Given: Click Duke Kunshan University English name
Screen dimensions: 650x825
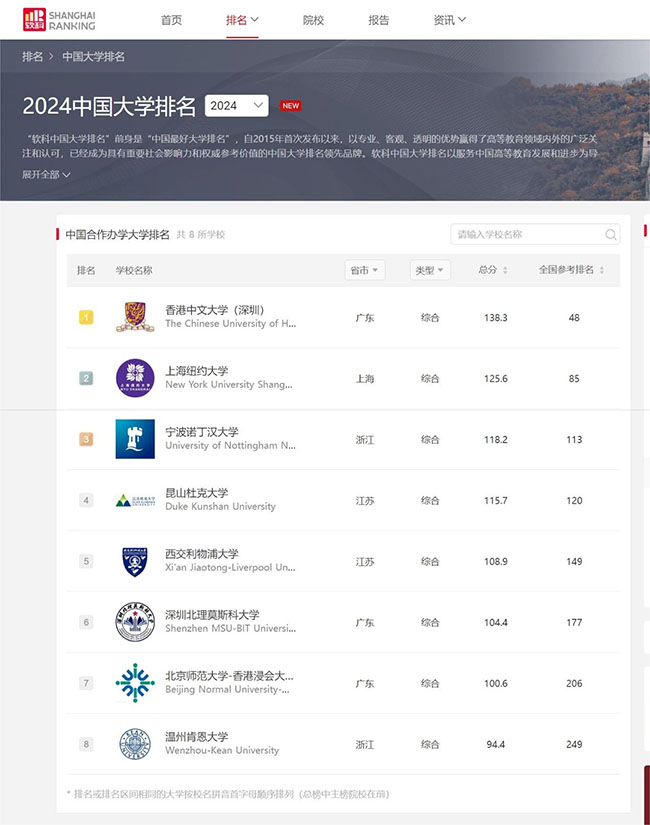Looking at the screenshot, I should [x=221, y=506].
